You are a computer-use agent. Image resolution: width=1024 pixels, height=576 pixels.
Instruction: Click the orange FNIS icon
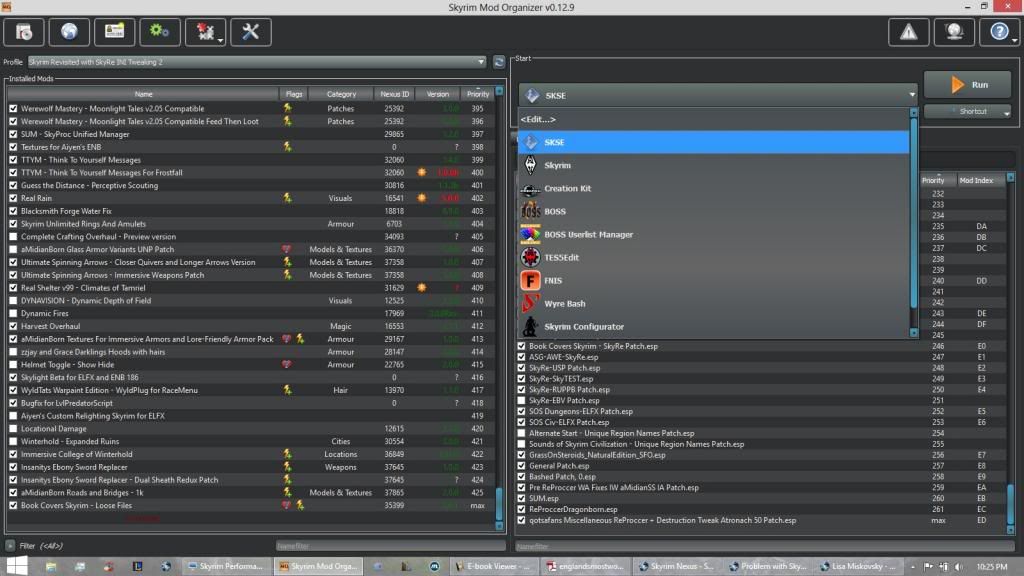pos(530,281)
